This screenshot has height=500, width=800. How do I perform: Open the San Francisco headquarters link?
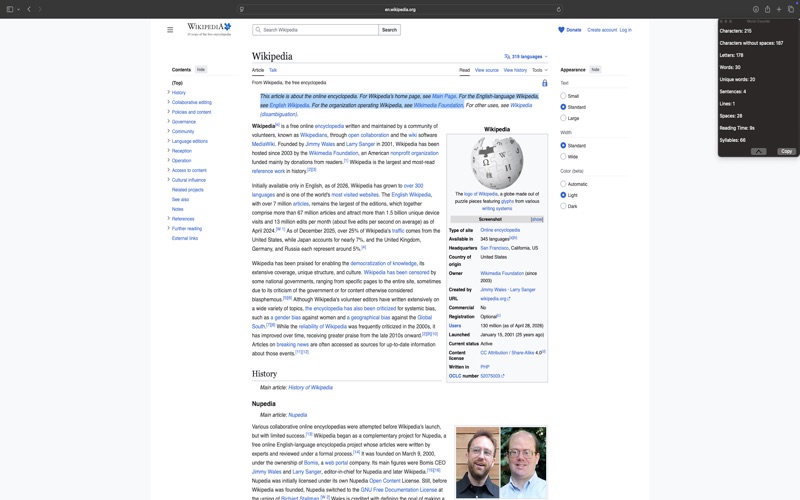(494, 248)
